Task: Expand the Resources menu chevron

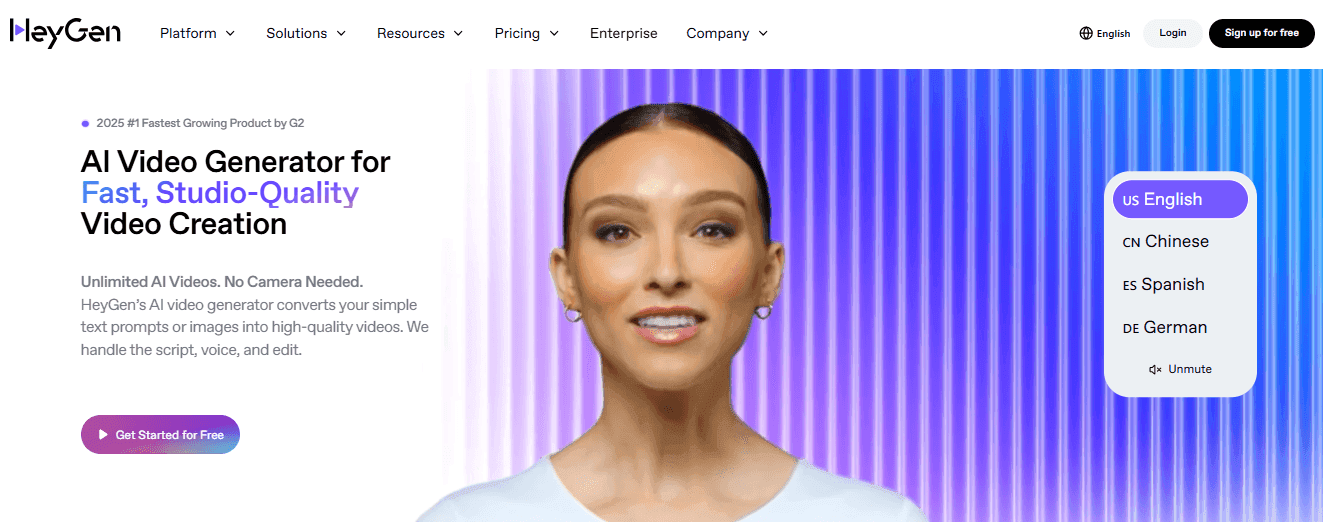Action: [x=458, y=33]
